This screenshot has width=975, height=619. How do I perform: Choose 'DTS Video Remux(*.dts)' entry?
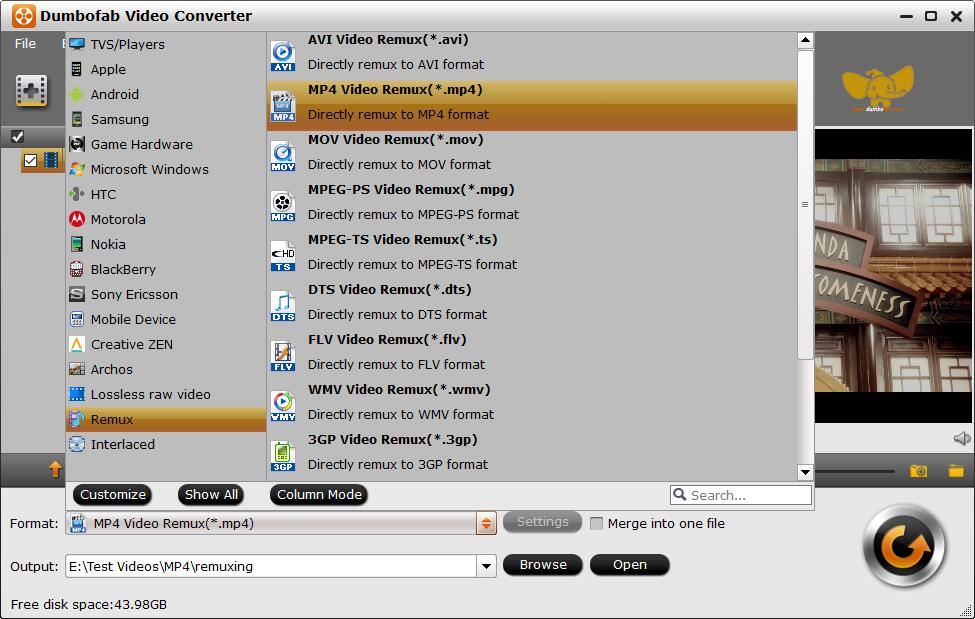[532, 306]
